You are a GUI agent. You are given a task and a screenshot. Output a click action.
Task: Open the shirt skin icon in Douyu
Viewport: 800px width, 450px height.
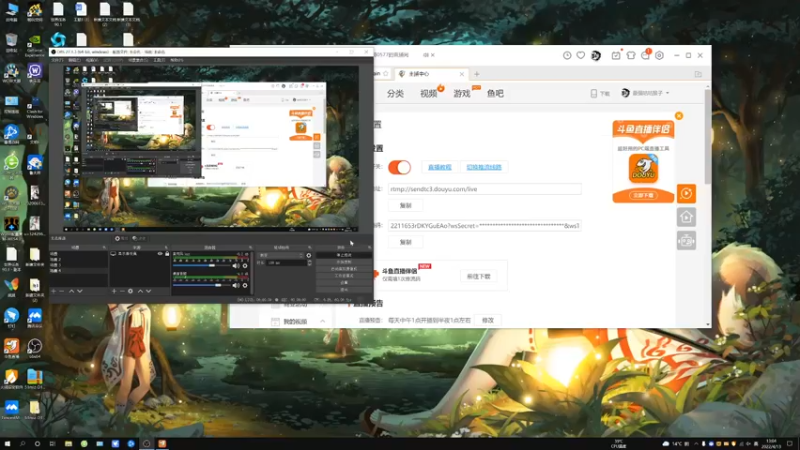[631, 55]
